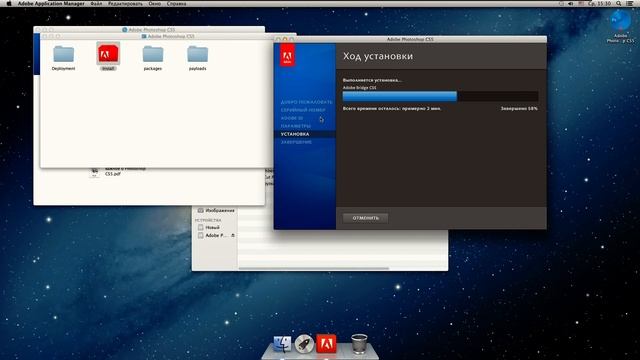
Task: Select the Adobe P... volume in the Finder sidebar
Action: (212, 236)
